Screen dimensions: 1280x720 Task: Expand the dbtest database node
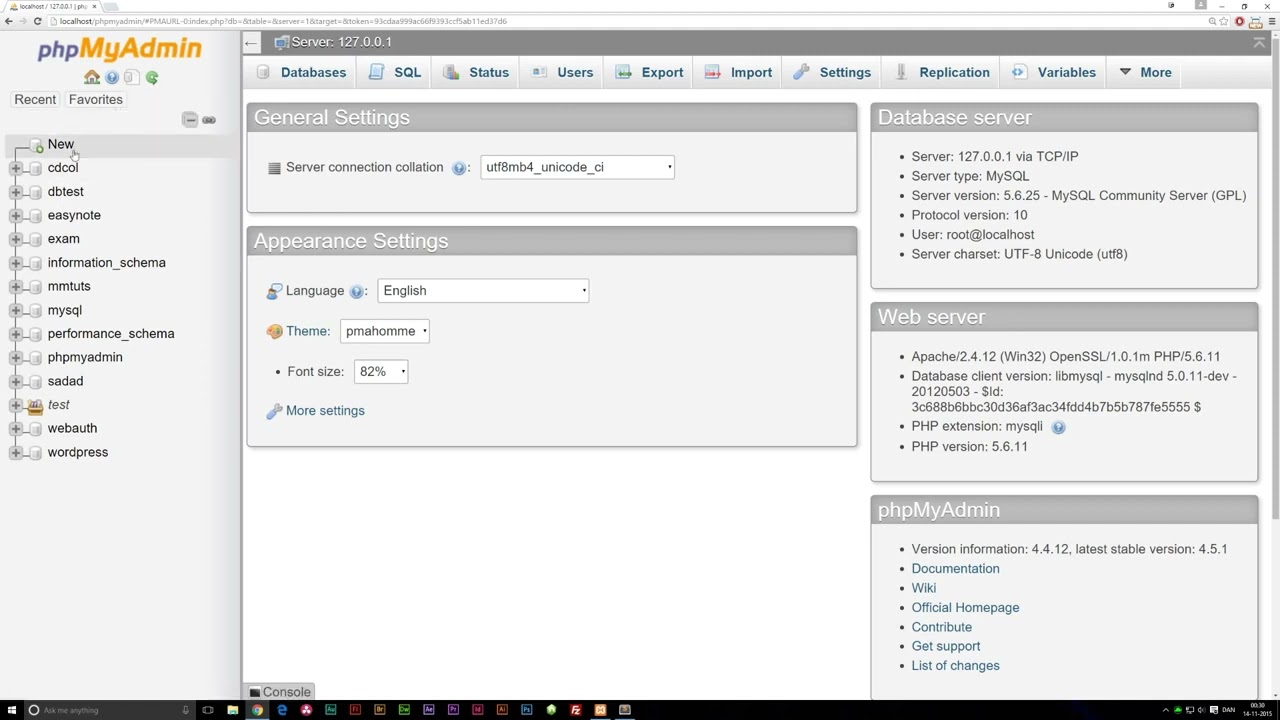pos(15,192)
